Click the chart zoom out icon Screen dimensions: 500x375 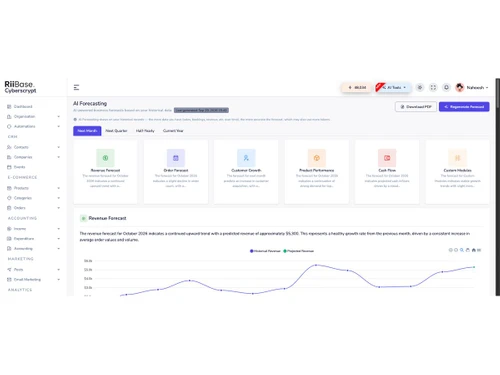click(x=456, y=250)
